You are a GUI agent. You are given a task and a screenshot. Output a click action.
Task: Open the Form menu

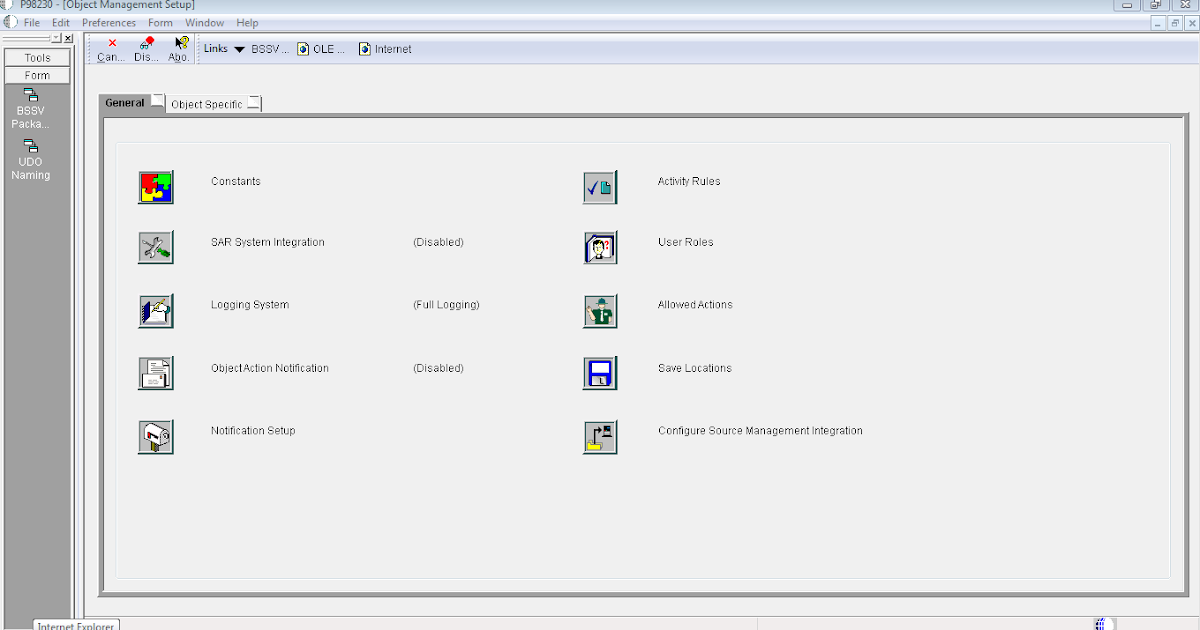160,23
